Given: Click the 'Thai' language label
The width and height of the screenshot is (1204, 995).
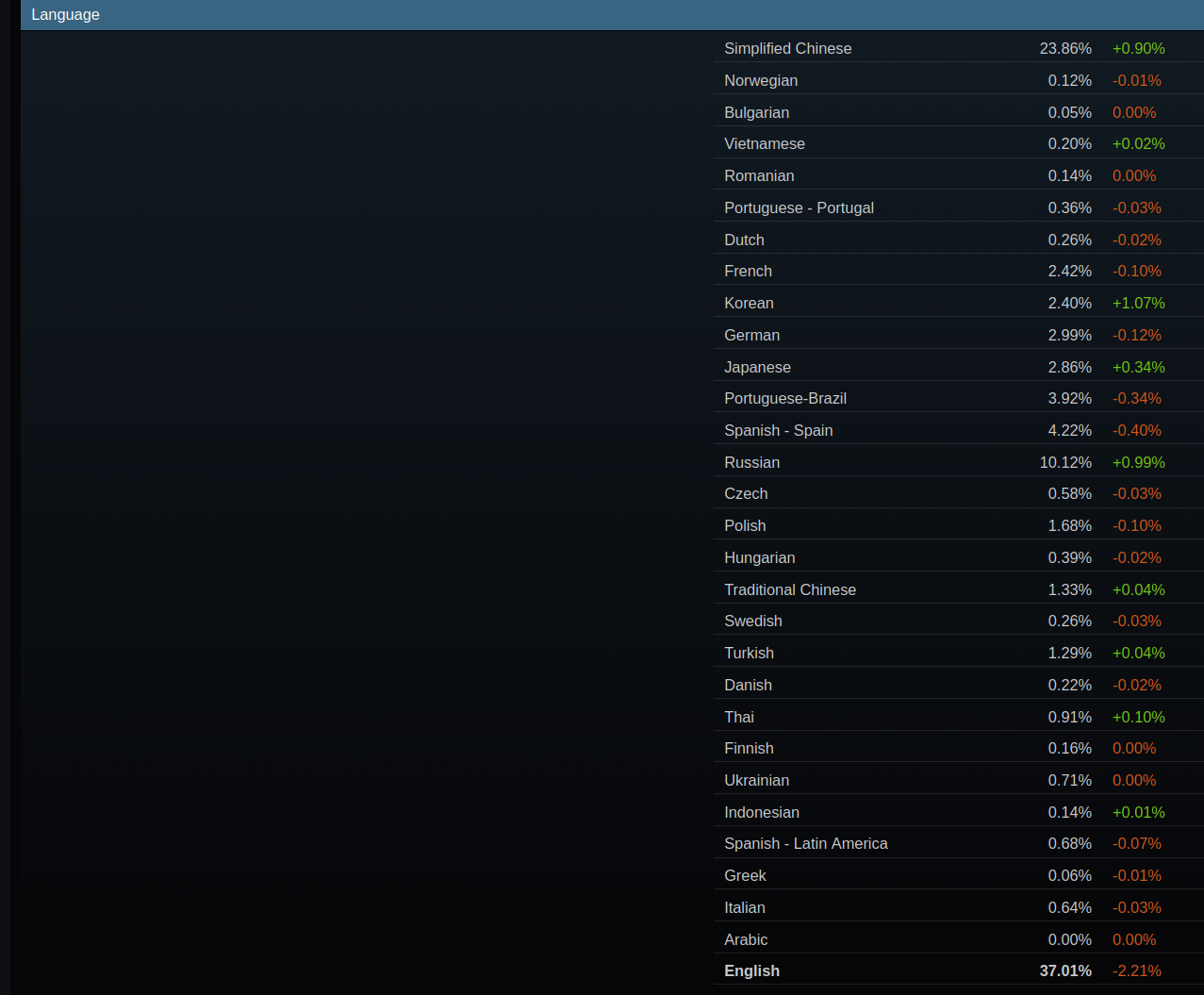Looking at the screenshot, I should (x=739, y=717).
